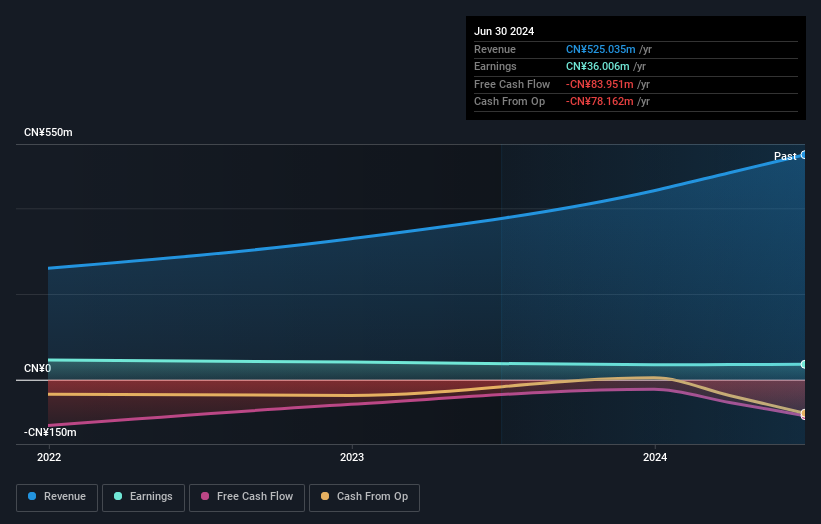
Task: Toggle the Cash From Op legend button
Action: pyautogui.click(x=364, y=497)
